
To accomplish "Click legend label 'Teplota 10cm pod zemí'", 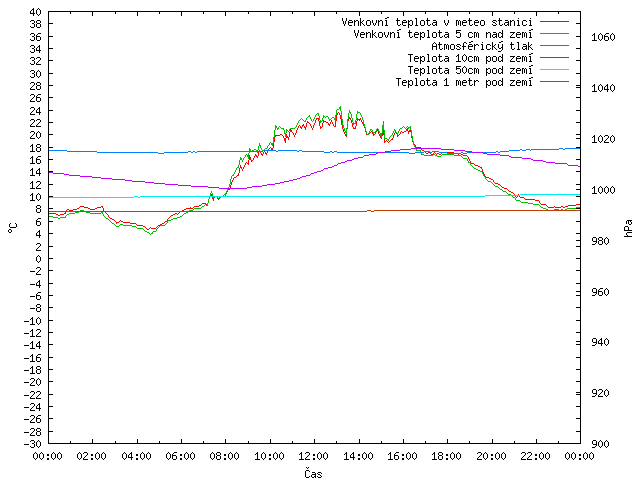I will tap(470, 58).
